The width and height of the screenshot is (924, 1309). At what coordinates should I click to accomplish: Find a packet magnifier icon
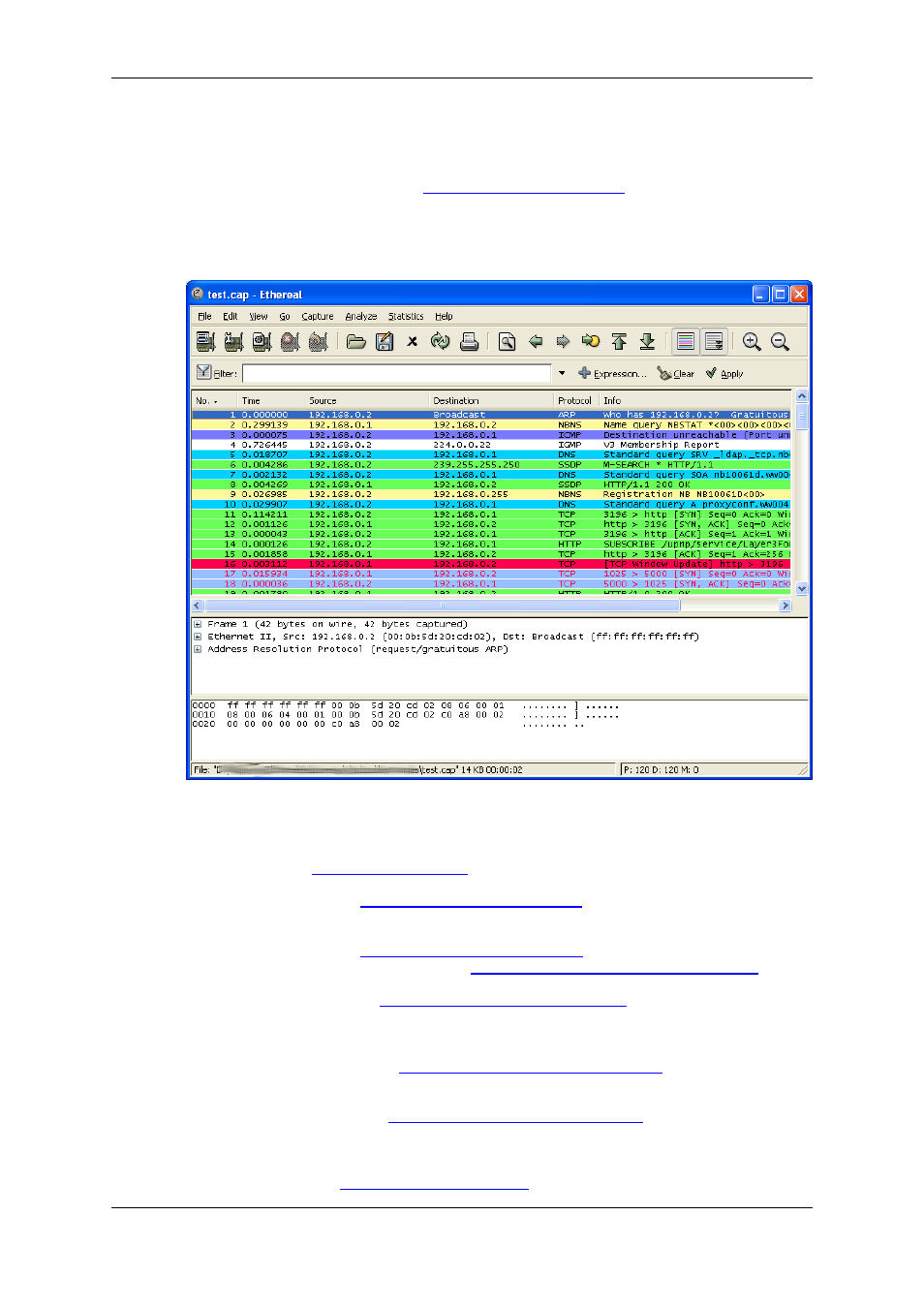click(508, 341)
